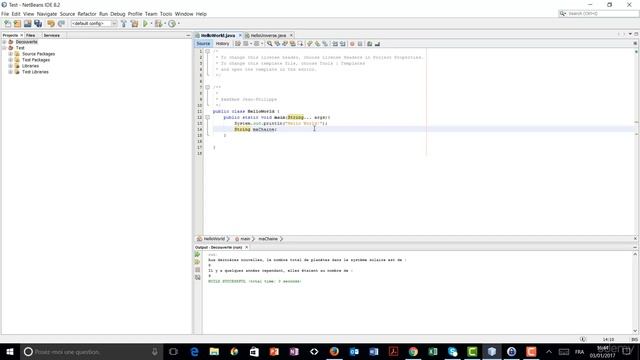Minimize the Projects panel

pos(188,36)
